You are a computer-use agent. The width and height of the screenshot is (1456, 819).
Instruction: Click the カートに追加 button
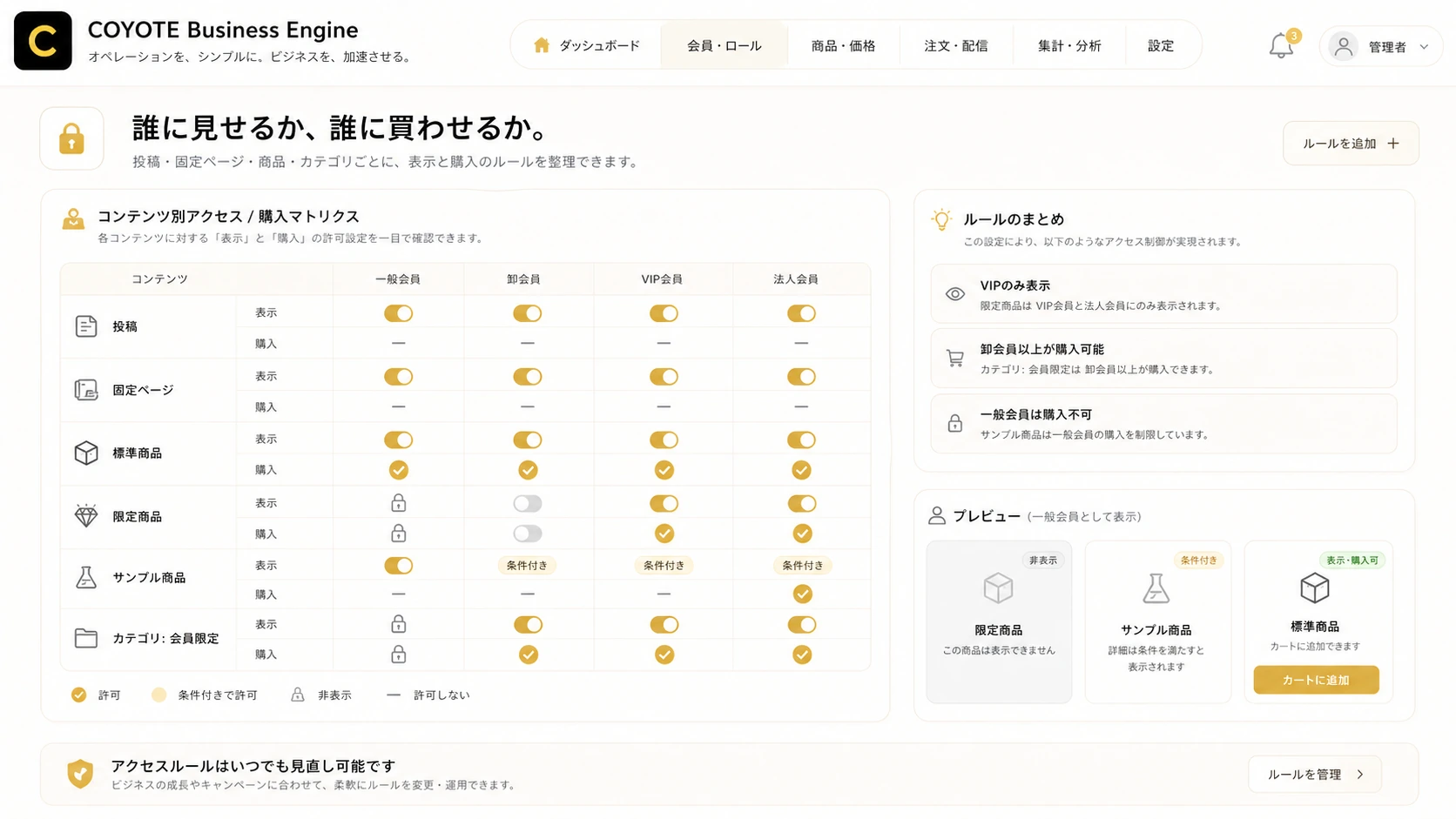click(x=1316, y=680)
